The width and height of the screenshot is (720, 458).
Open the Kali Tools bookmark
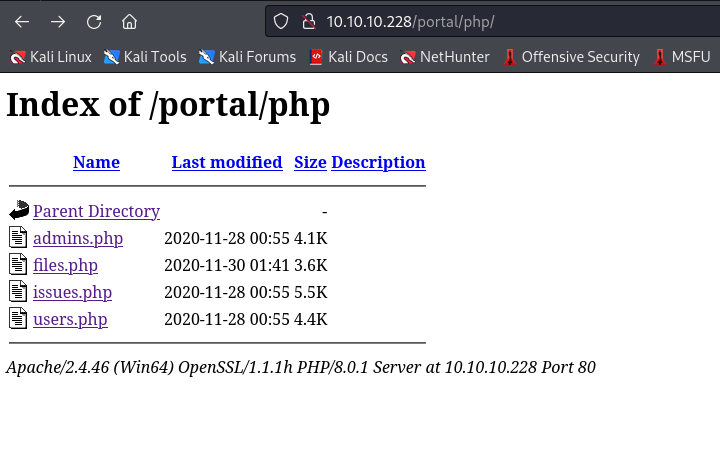pyautogui.click(x=145, y=57)
